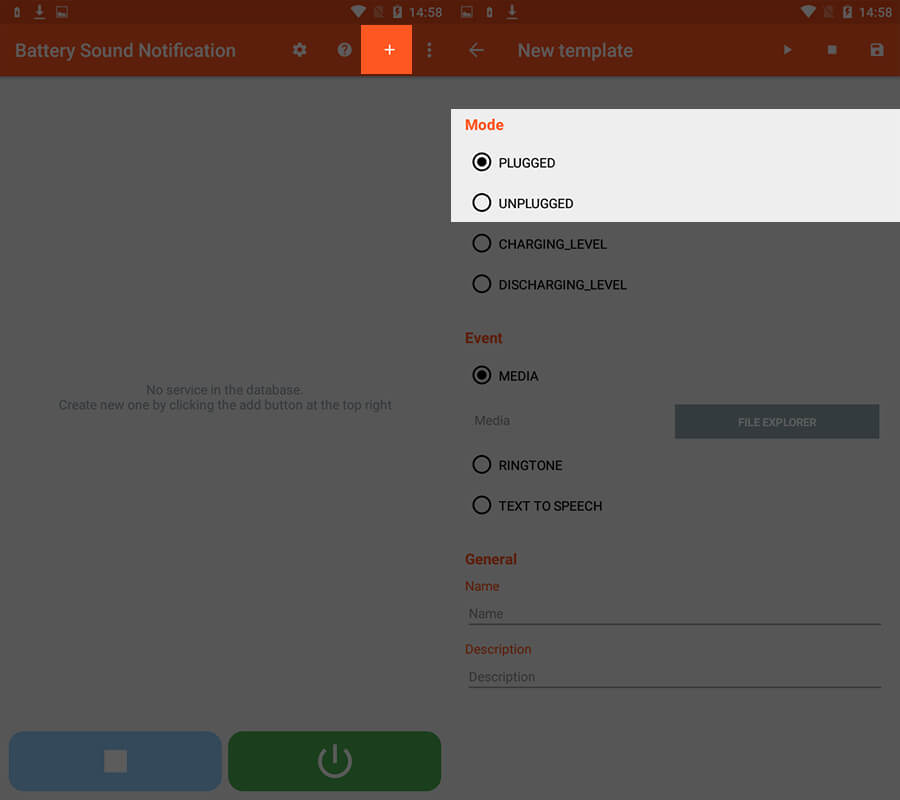Image resolution: width=900 pixels, height=800 pixels.
Task: Open the FILE EXPLORER button
Action: tap(777, 422)
